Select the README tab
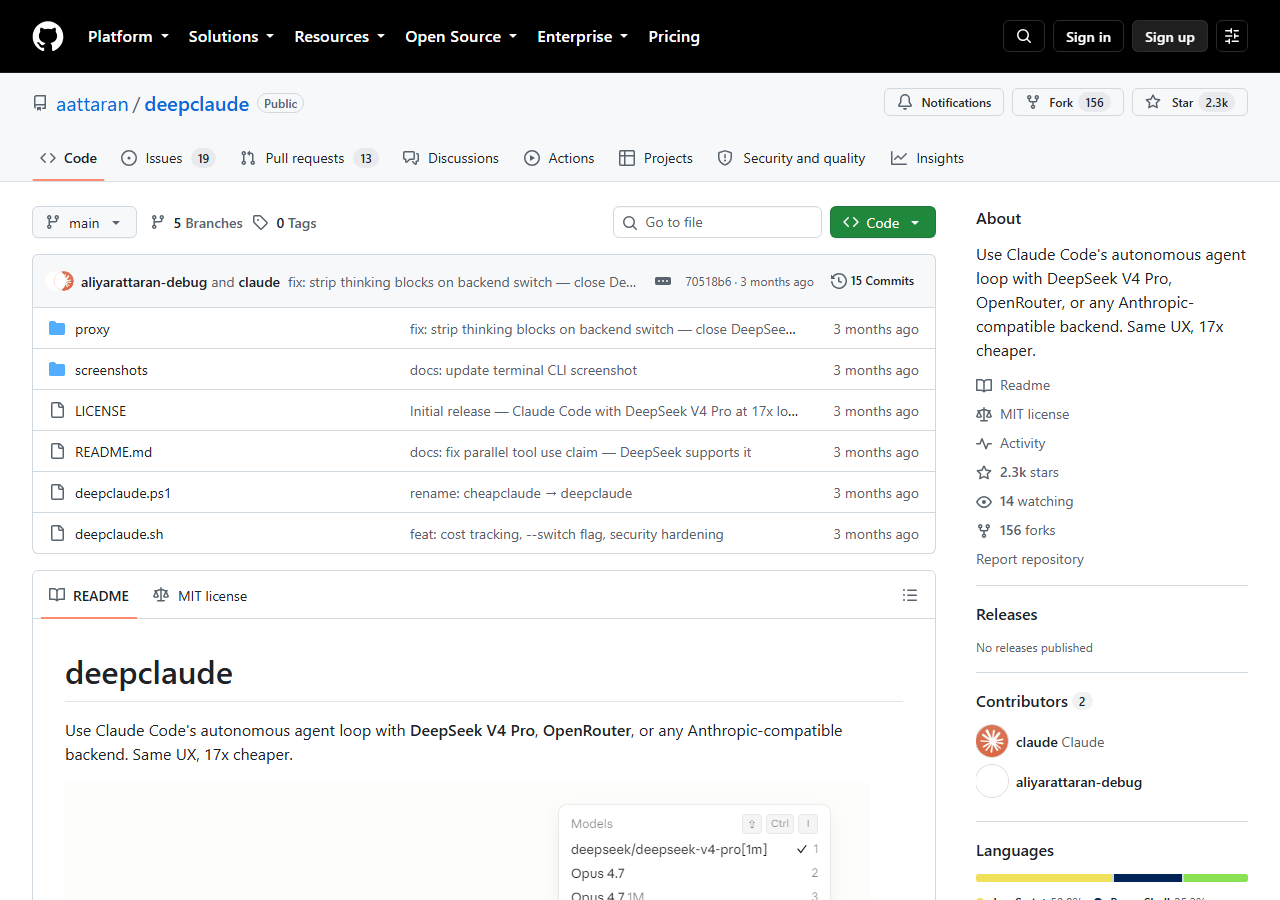 89,595
